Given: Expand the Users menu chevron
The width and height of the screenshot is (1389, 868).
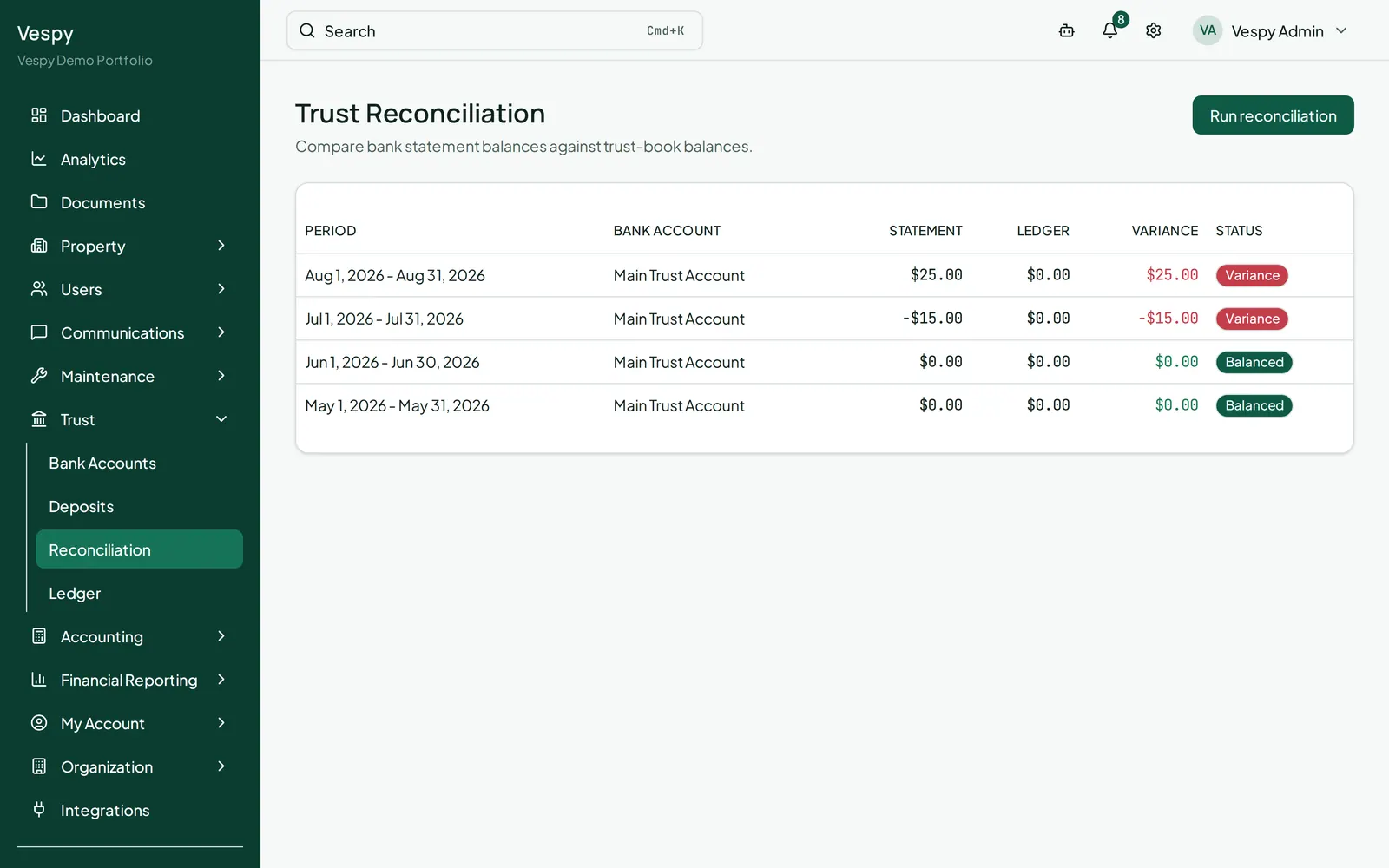Looking at the screenshot, I should 221,289.
